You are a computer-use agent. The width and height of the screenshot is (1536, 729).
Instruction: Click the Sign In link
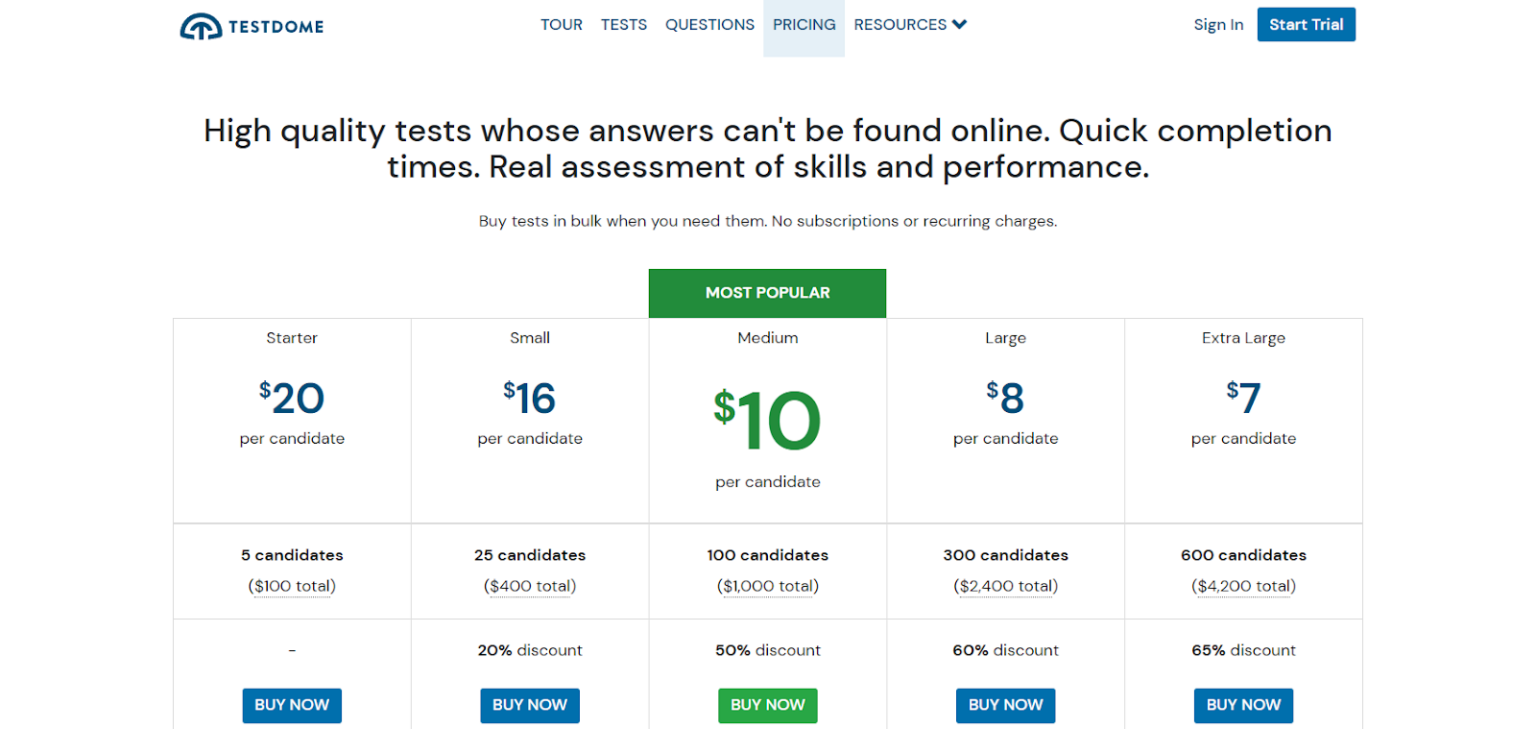[x=1218, y=24]
